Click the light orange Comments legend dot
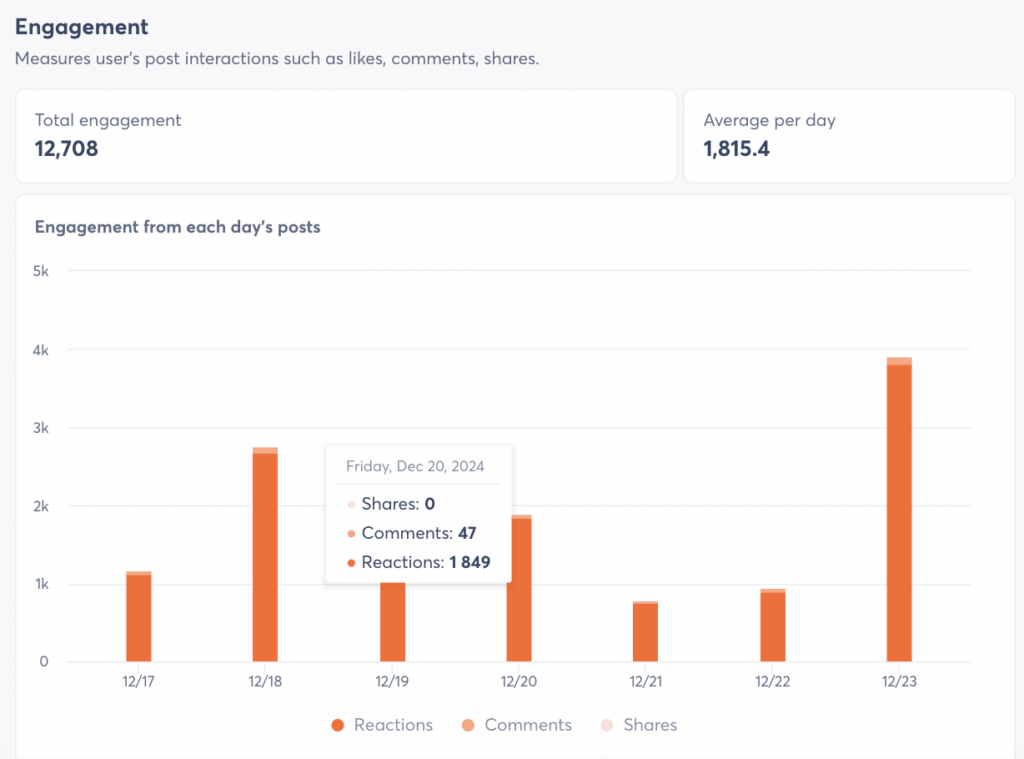Screen dimensions: 1024x759 pyautogui.click(x=466, y=724)
